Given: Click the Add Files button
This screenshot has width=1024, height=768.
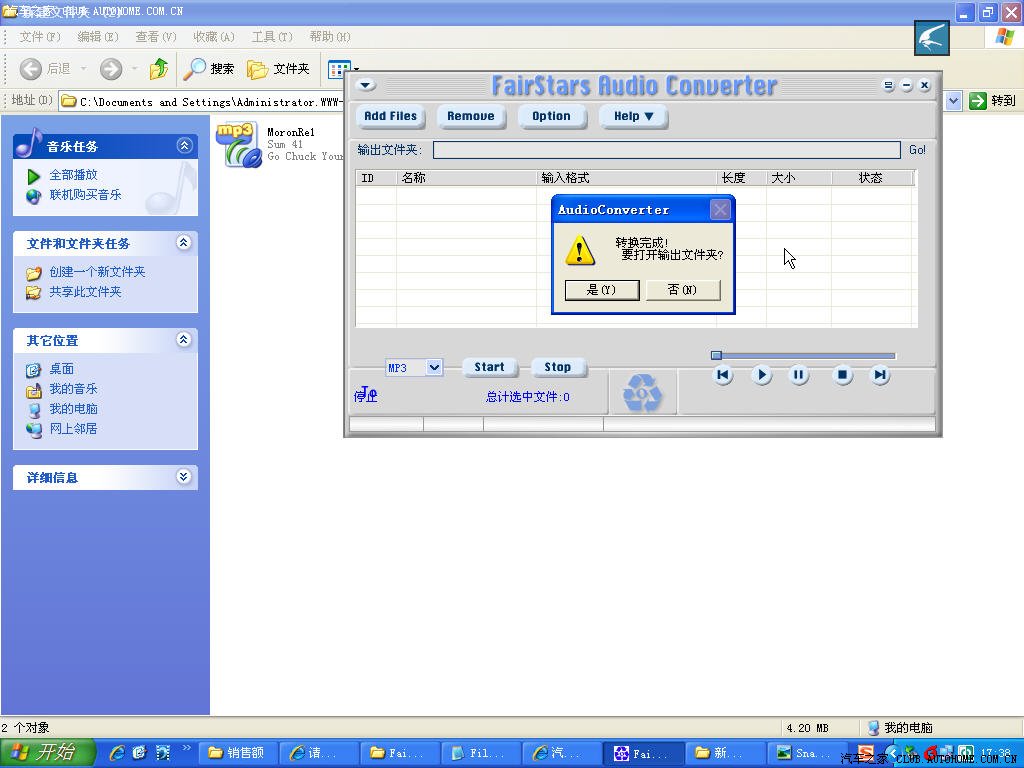Looking at the screenshot, I should (390, 116).
